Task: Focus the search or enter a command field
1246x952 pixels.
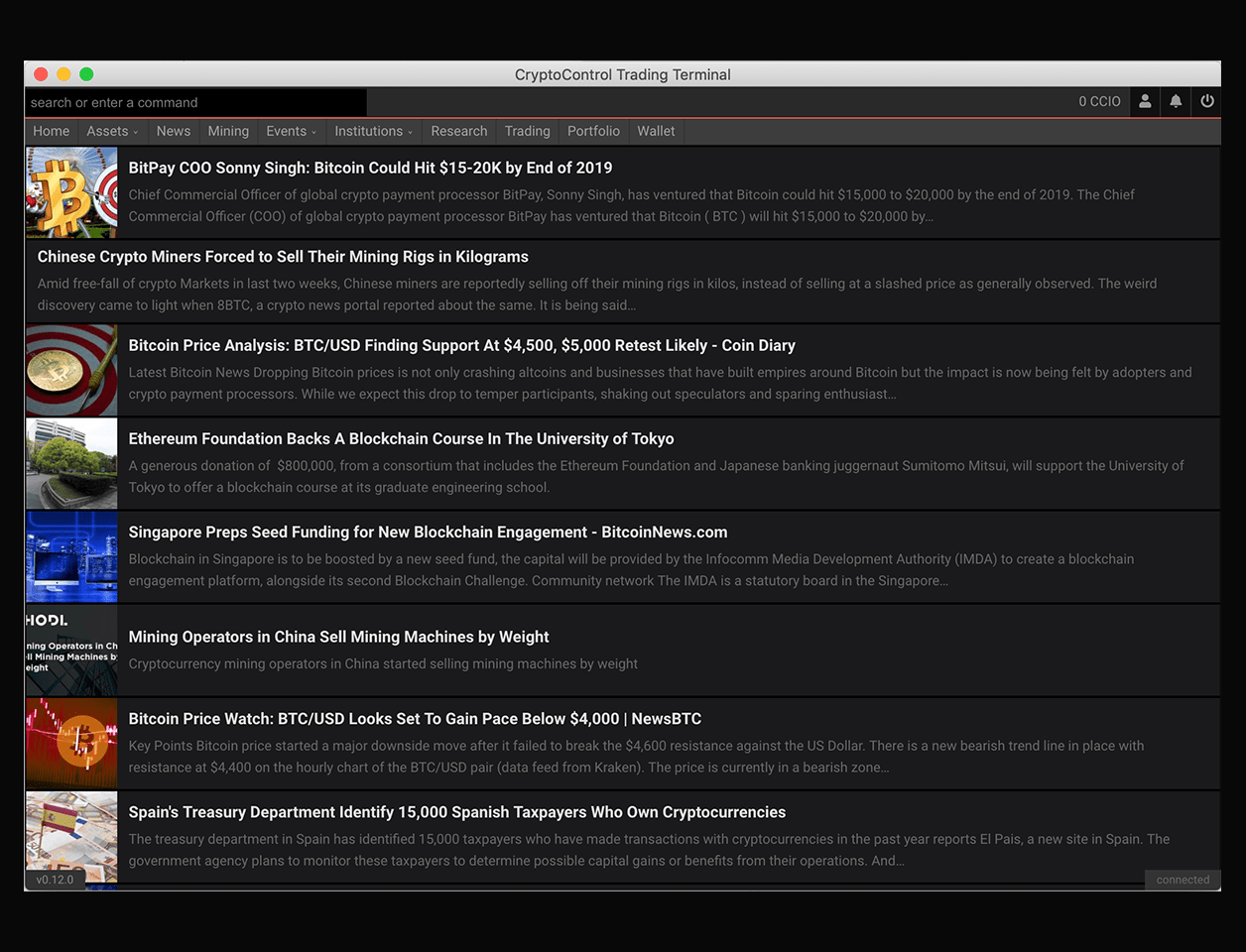Action: point(195,102)
